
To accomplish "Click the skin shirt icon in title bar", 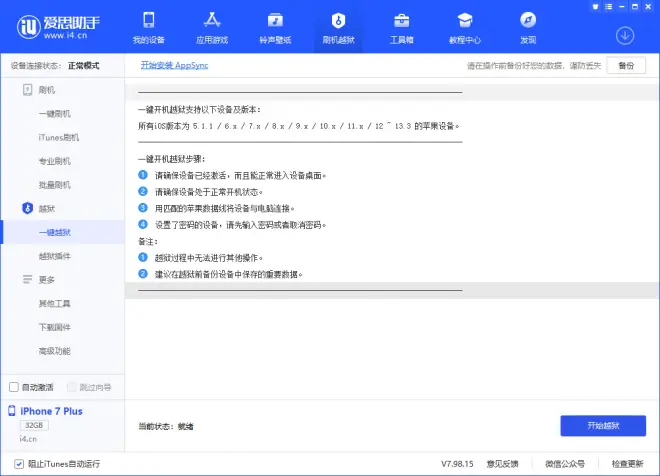I will point(595,7).
